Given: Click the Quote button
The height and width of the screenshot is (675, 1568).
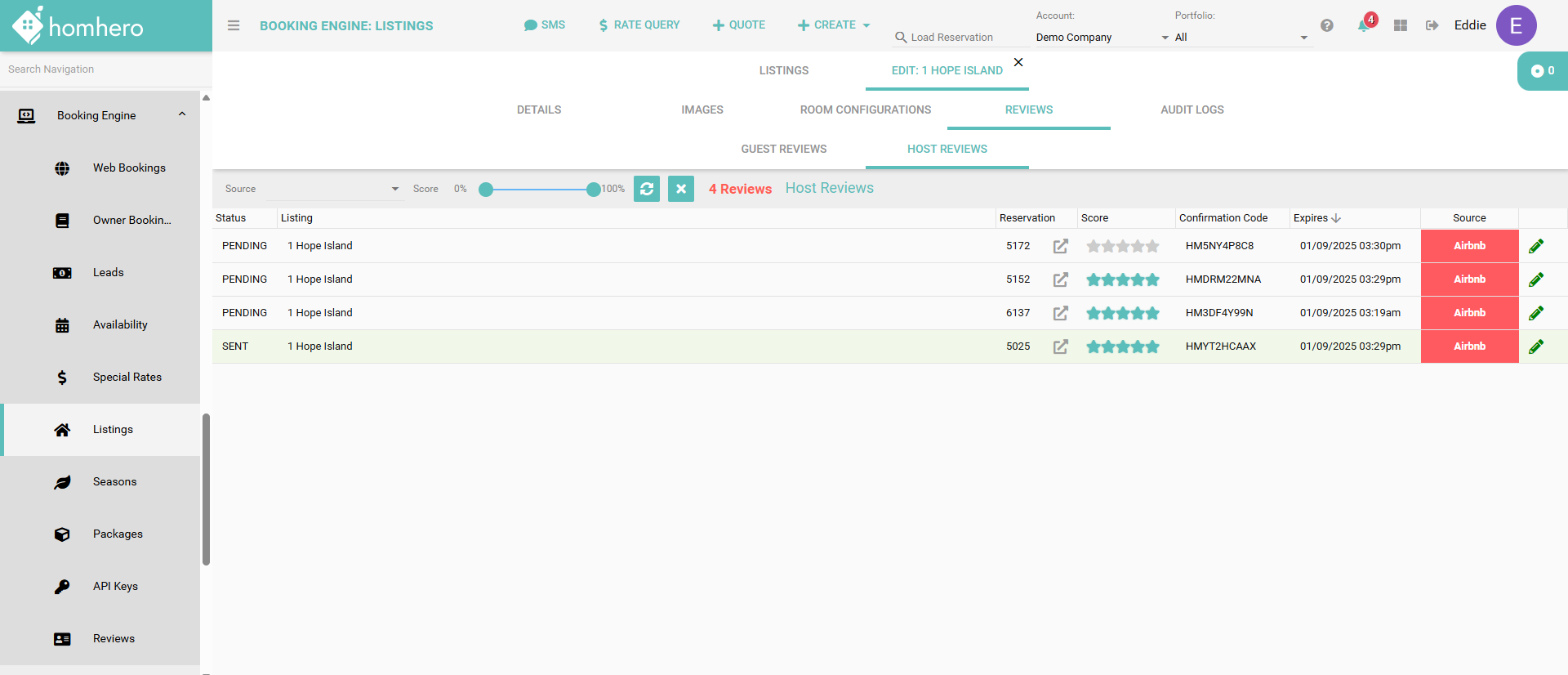Looking at the screenshot, I should tap(738, 25).
